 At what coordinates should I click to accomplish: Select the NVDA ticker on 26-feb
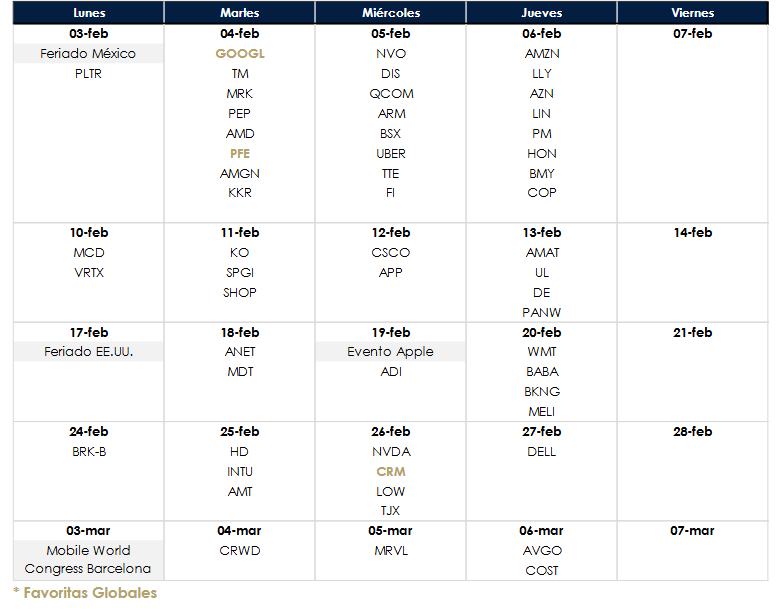(391, 452)
